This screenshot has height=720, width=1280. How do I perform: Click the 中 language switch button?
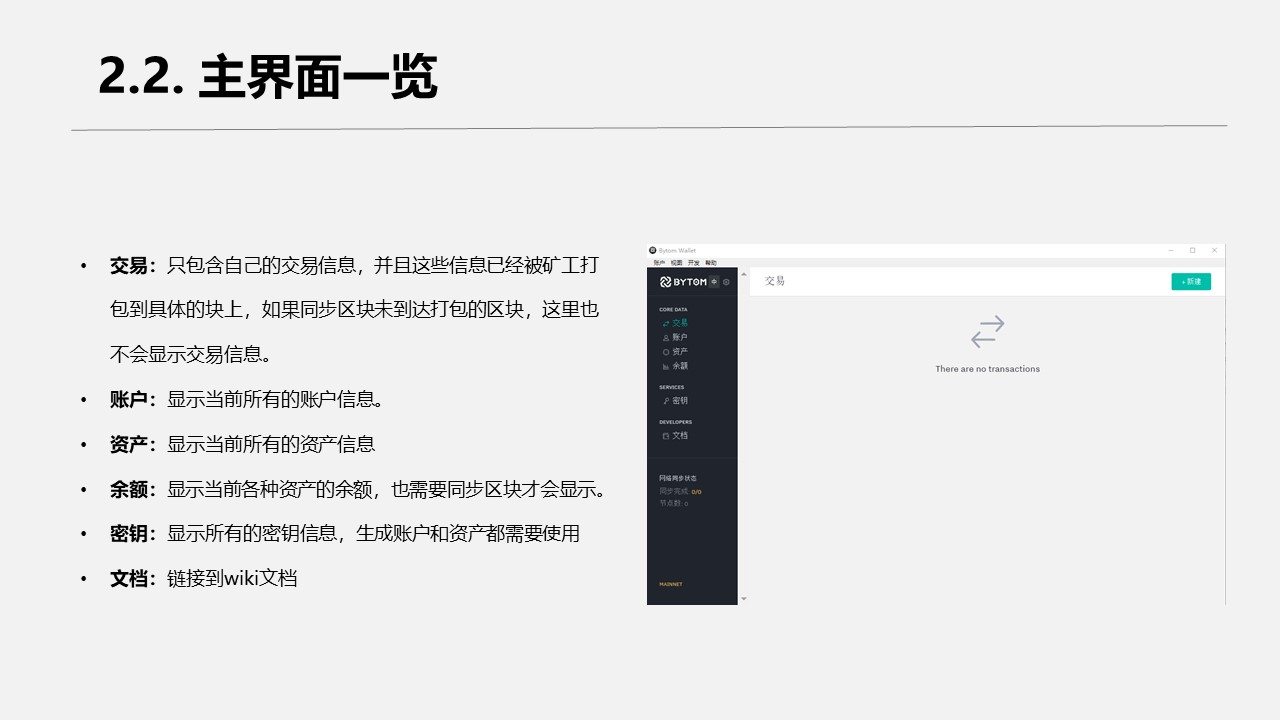click(x=714, y=282)
